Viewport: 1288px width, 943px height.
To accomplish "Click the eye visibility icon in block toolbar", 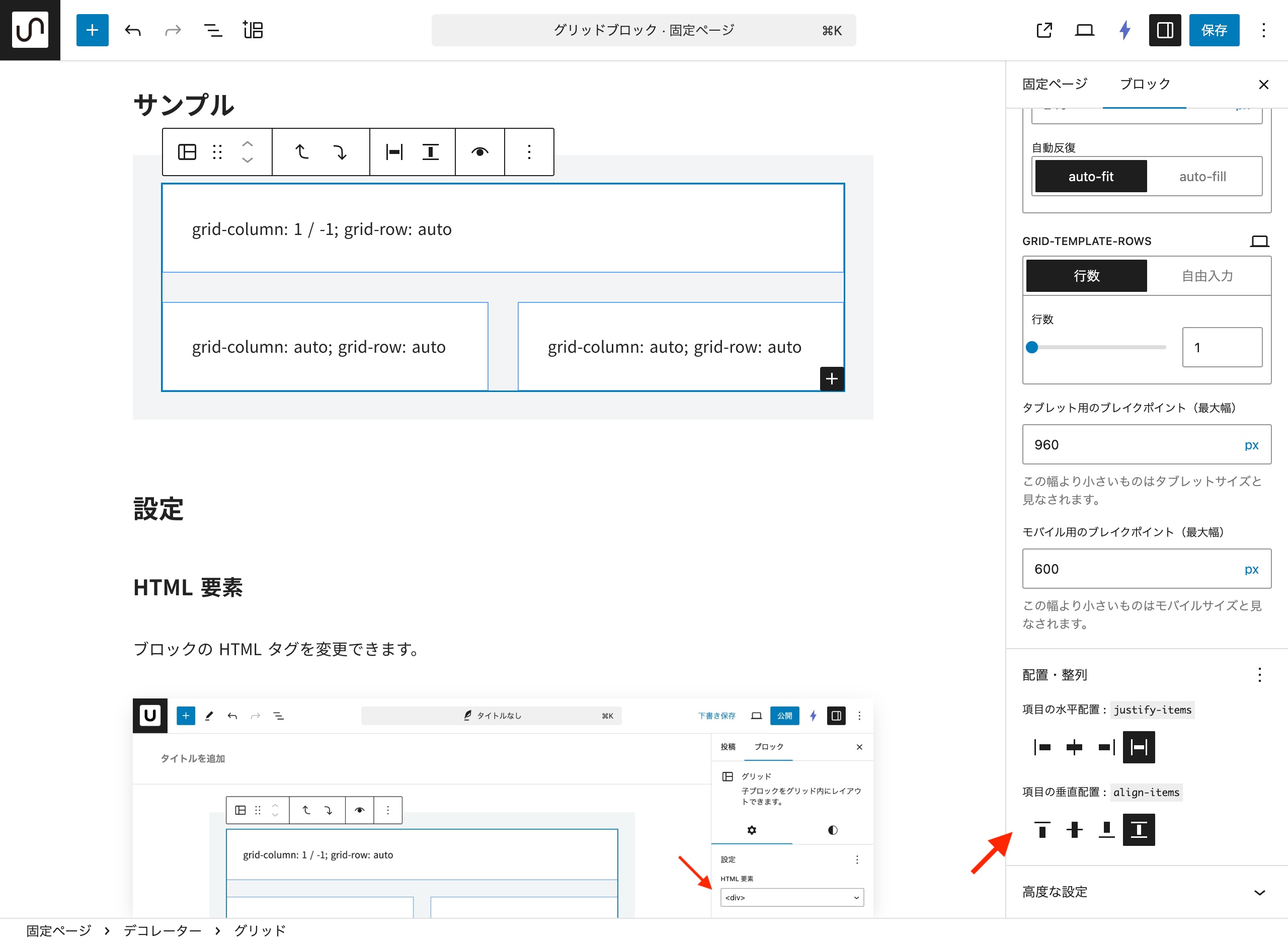I will 479,152.
